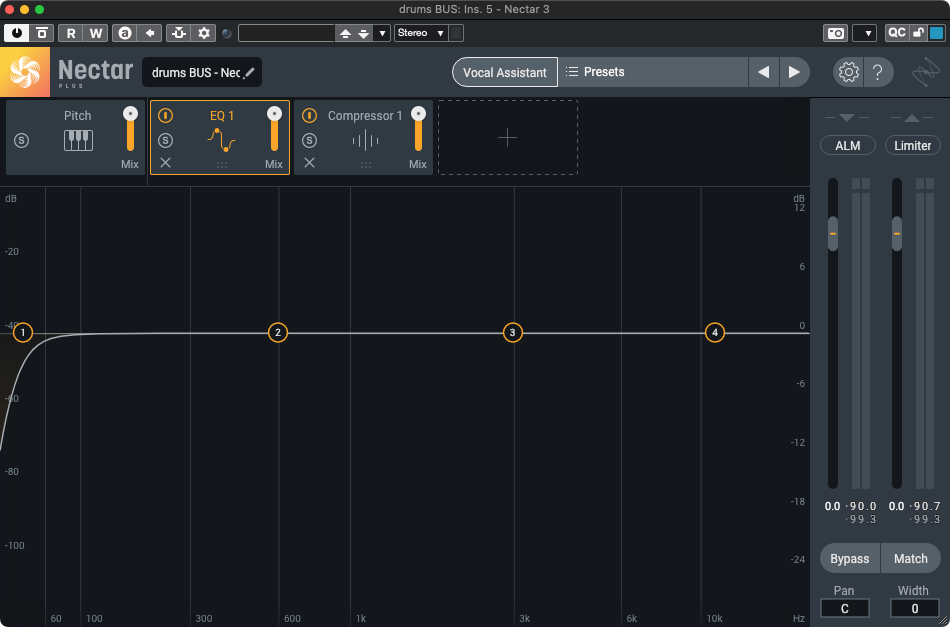The width and height of the screenshot is (950, 627).
Task: Click the Width value field 0
Action: click(914, 609)
